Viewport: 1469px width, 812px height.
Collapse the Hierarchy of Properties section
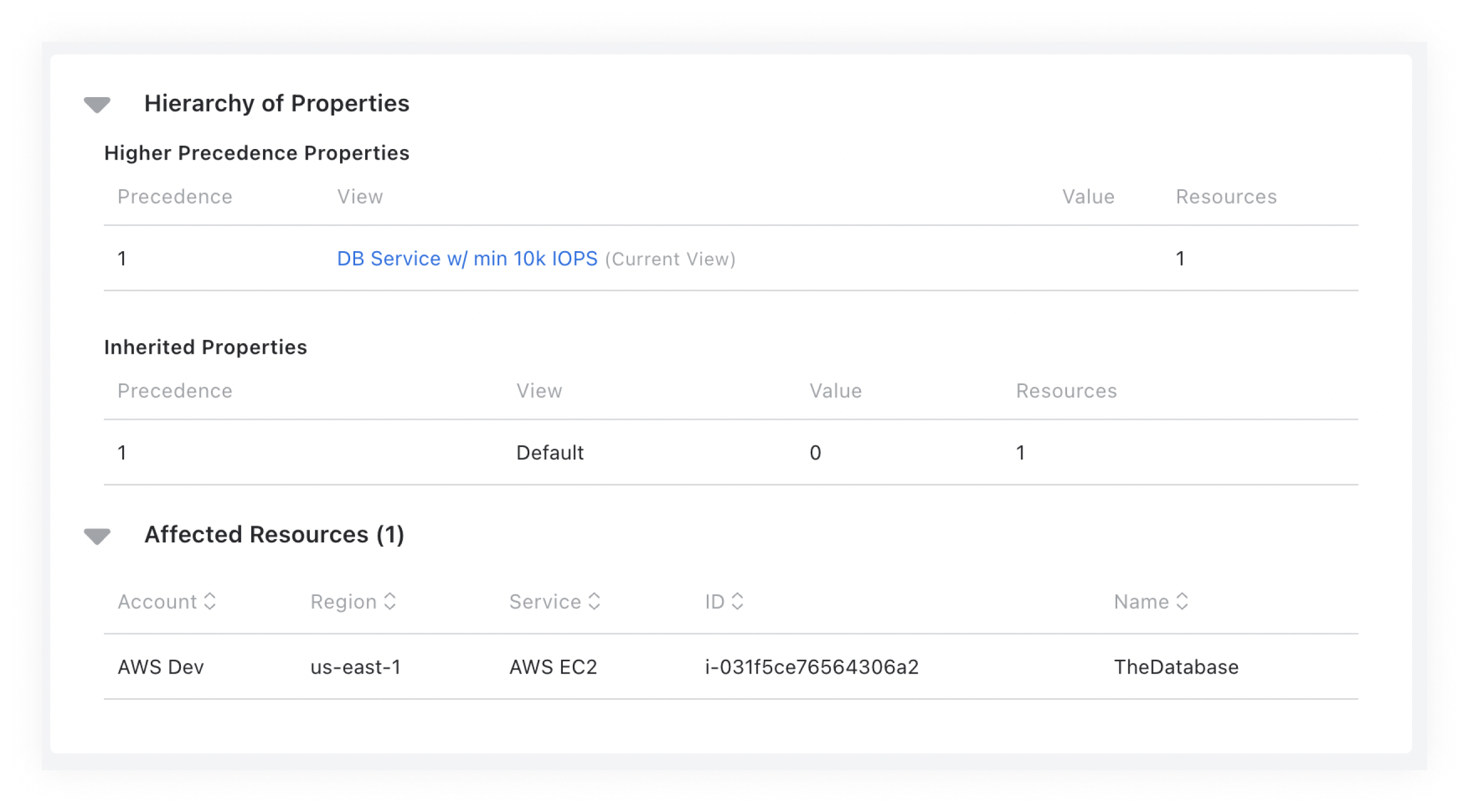[x=97, y=105]
